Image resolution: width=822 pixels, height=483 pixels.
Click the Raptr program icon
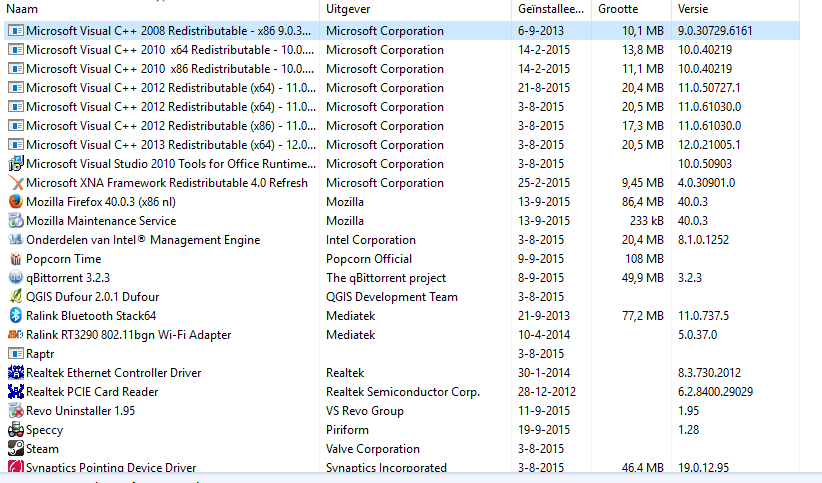[x=16, y=354]
